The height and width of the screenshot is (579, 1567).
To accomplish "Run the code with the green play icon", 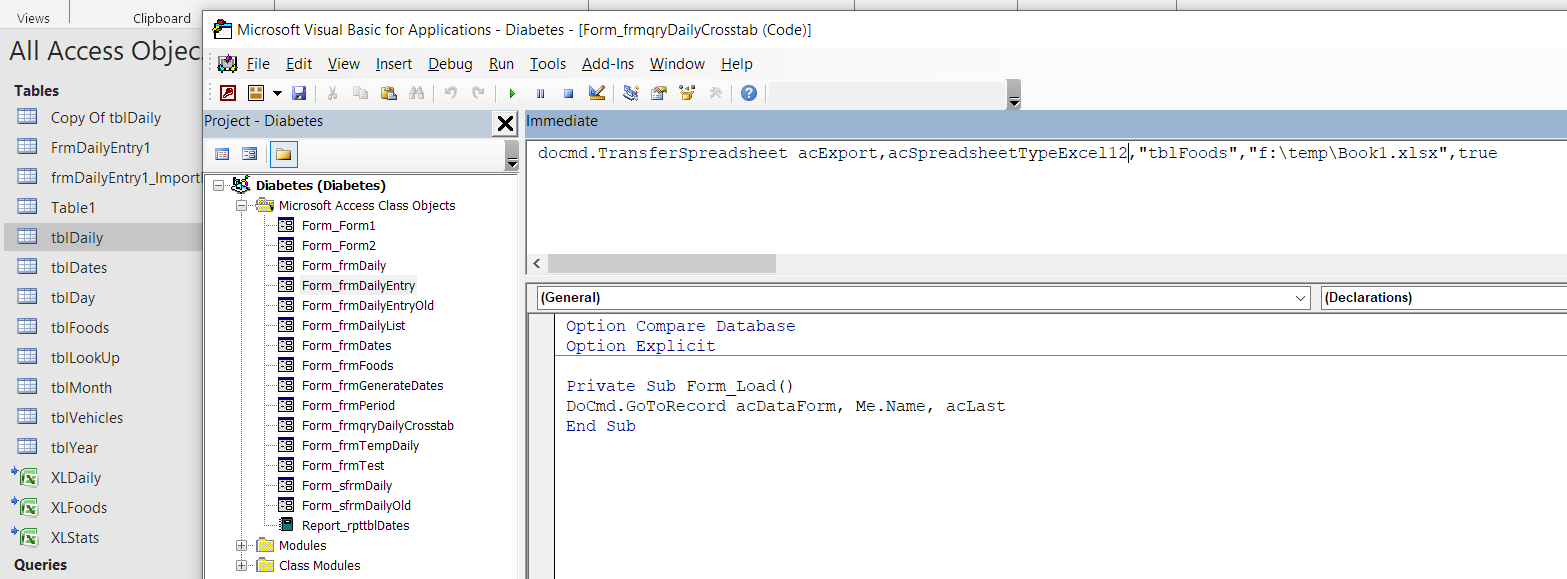I will point(512,93).
